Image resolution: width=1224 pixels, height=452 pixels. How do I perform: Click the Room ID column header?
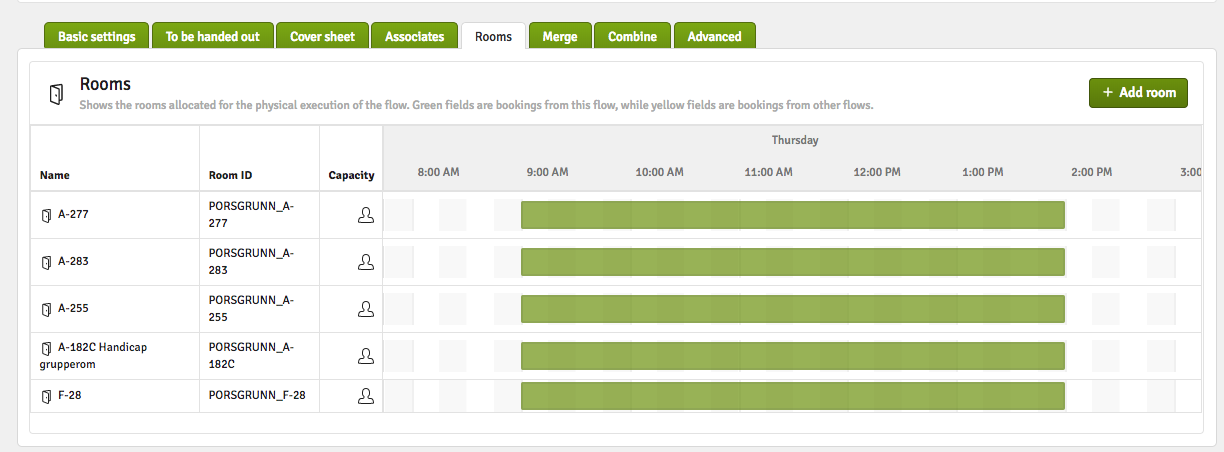(230, 175)
